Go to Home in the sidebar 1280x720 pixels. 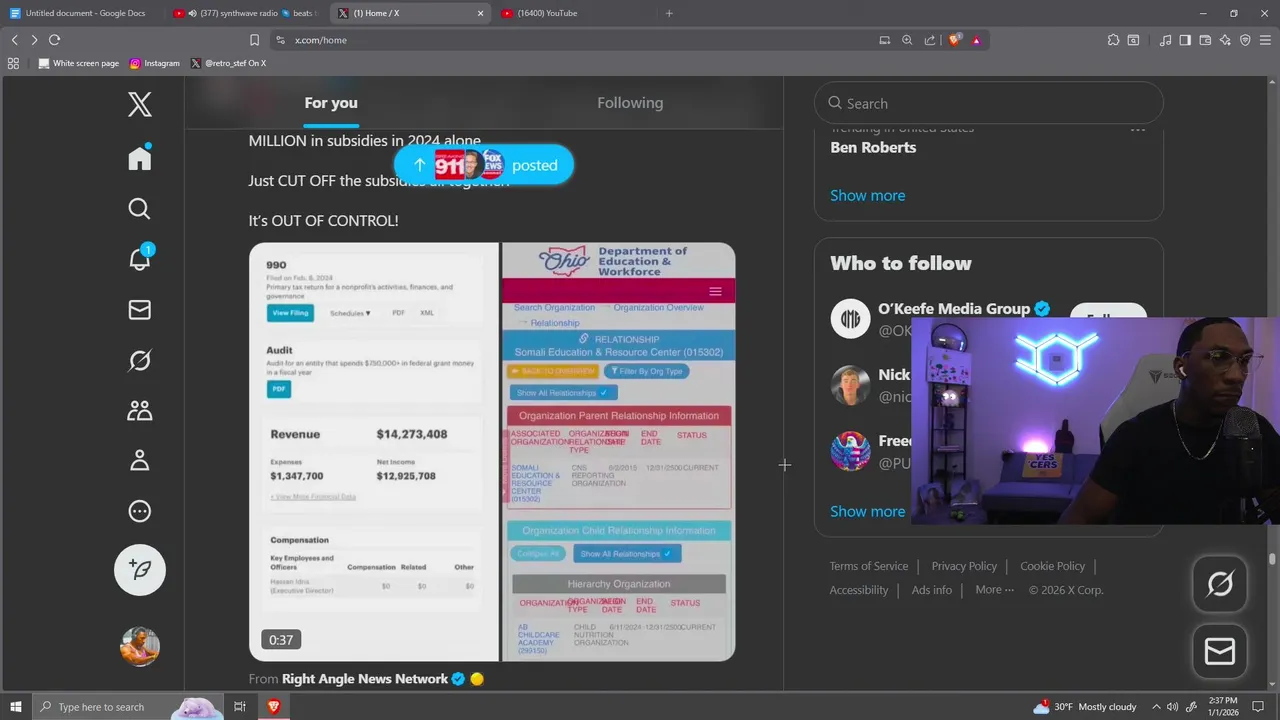[x=140, y=158]
